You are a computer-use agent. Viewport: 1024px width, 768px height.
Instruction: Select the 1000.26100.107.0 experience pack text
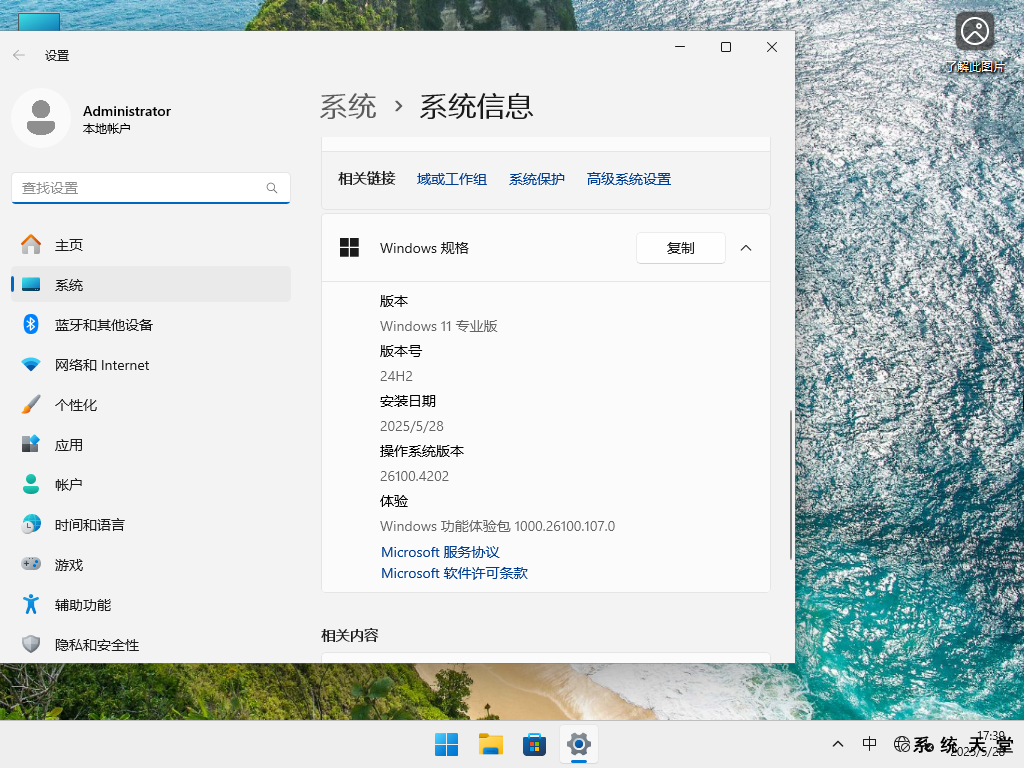click(x=565, y=526)
